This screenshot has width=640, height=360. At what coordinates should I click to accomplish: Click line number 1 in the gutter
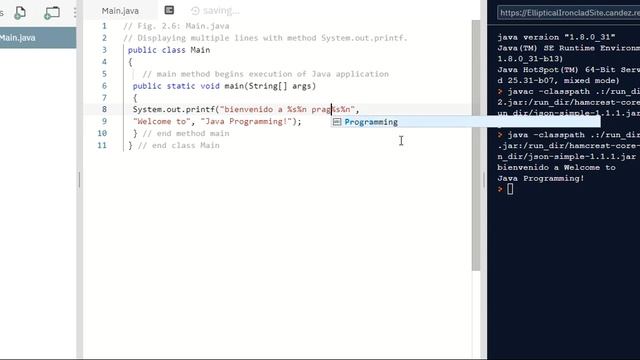[x=104, y=26]
